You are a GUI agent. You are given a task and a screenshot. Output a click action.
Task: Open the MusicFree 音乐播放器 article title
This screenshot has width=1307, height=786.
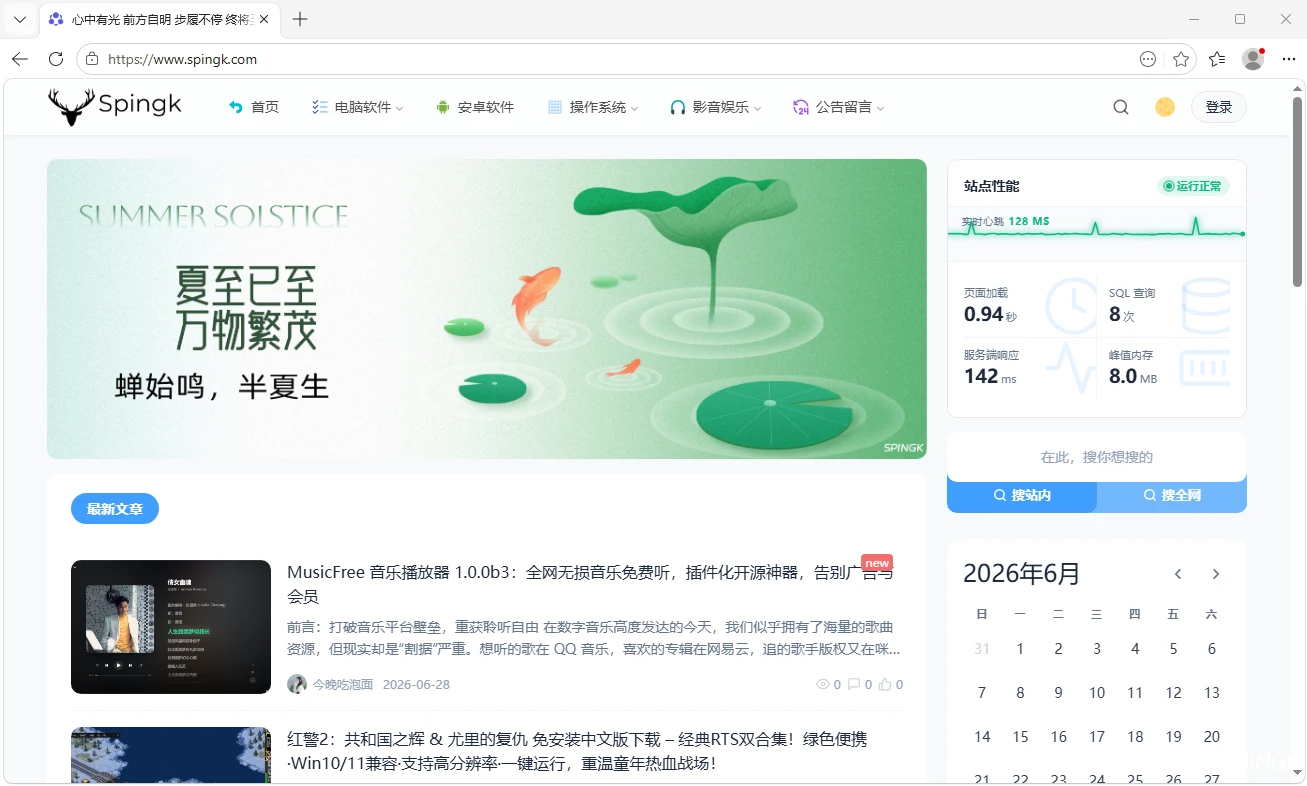coord(590,584)
